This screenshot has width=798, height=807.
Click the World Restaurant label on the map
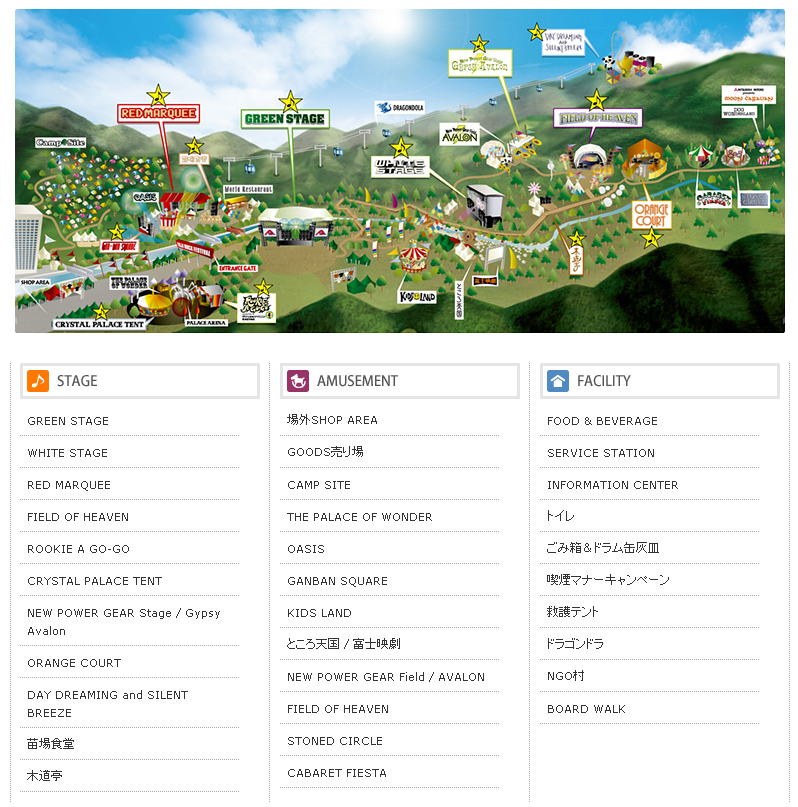[x=248, y=189]
